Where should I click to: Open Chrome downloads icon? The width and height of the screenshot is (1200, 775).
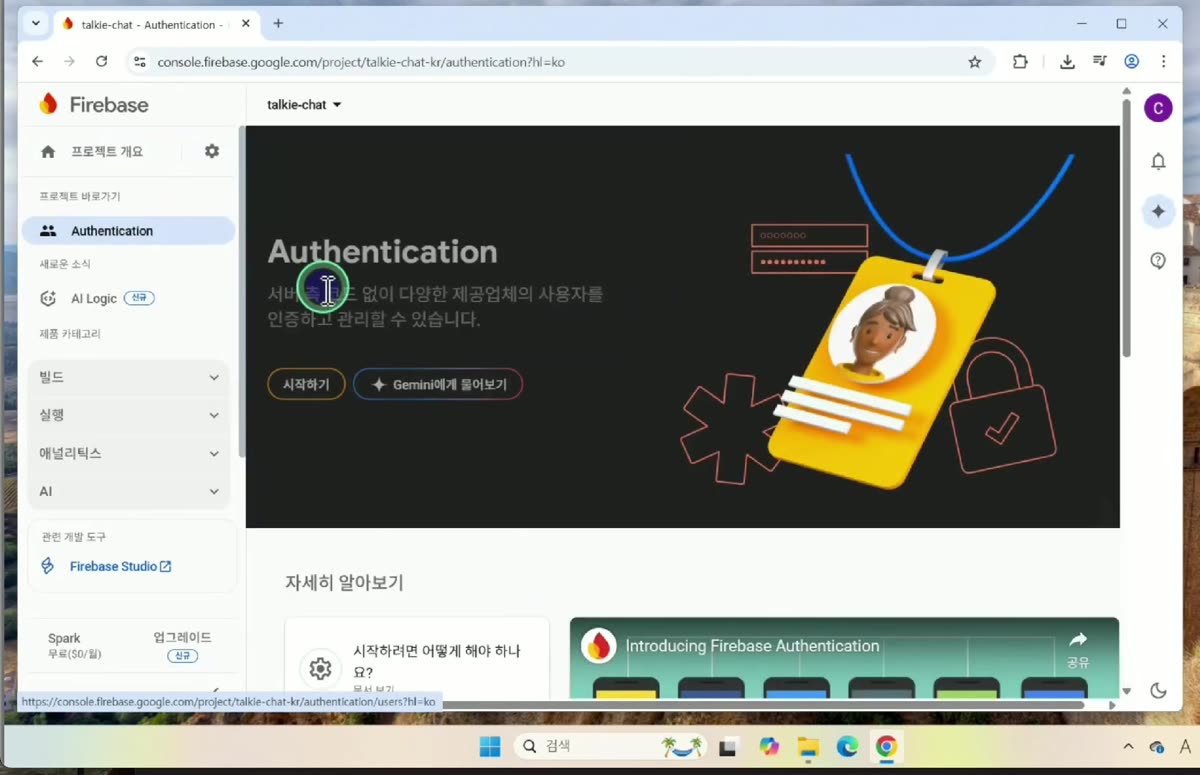[x=1067, y=62]
